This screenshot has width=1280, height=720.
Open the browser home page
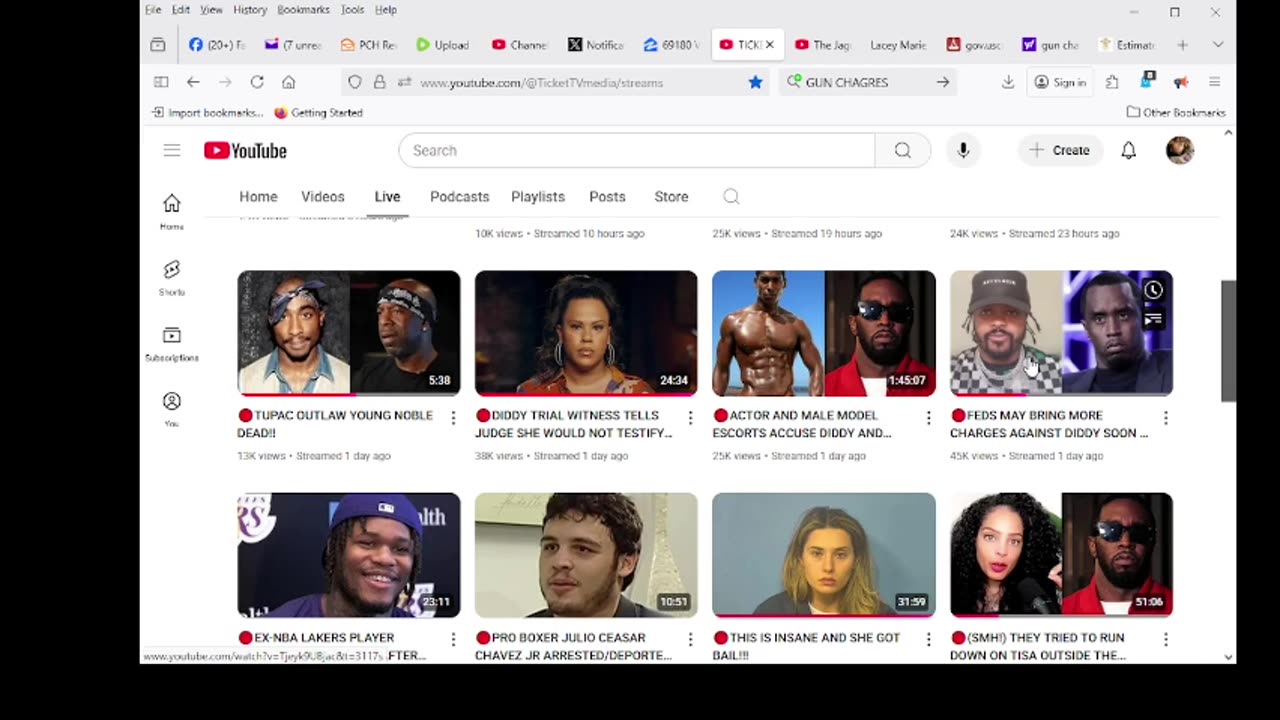point(289,82)
